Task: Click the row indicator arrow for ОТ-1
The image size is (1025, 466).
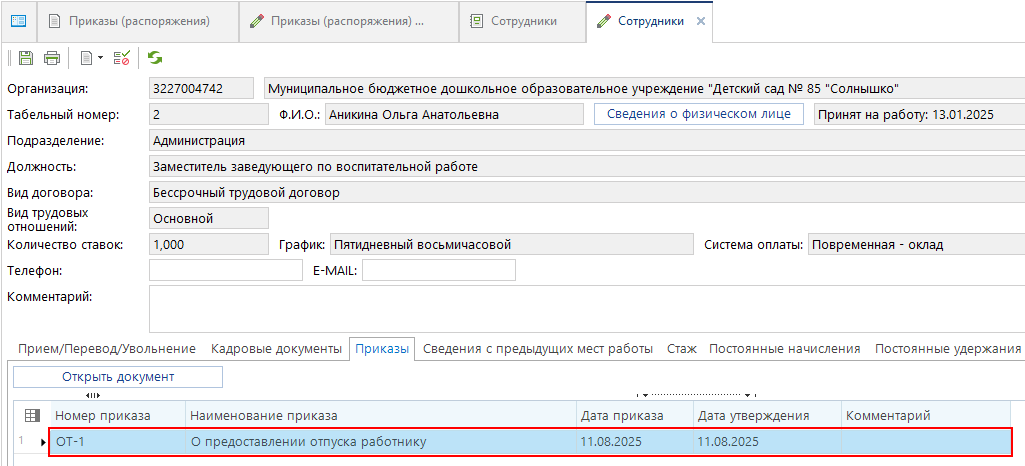Action: (x=42, y=442)
